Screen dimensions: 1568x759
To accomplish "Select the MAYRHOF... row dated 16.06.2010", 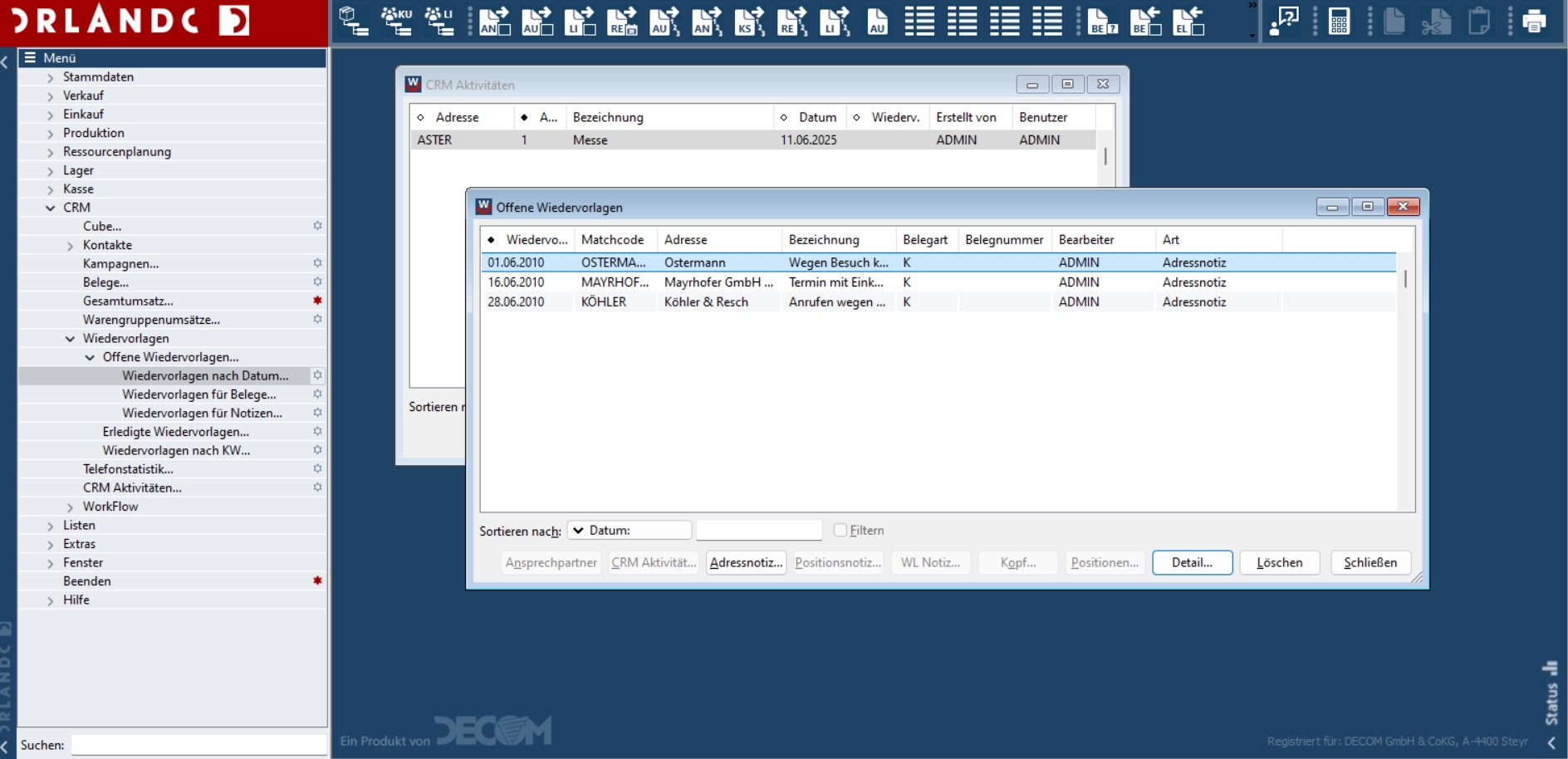I will pos(938,282).
